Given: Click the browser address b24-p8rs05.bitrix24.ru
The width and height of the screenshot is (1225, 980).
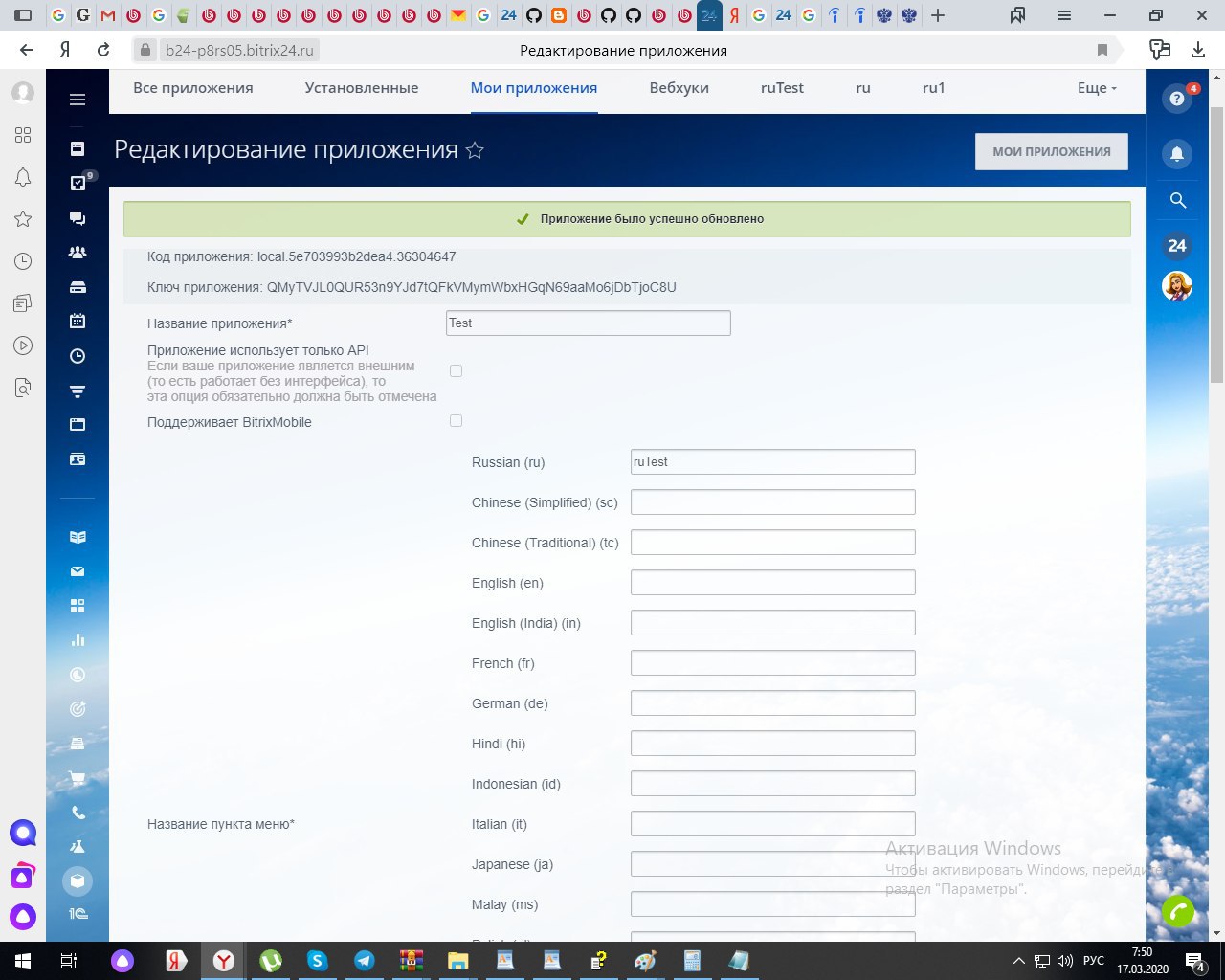Looking at the screenshot, I should tap(239, 51).
